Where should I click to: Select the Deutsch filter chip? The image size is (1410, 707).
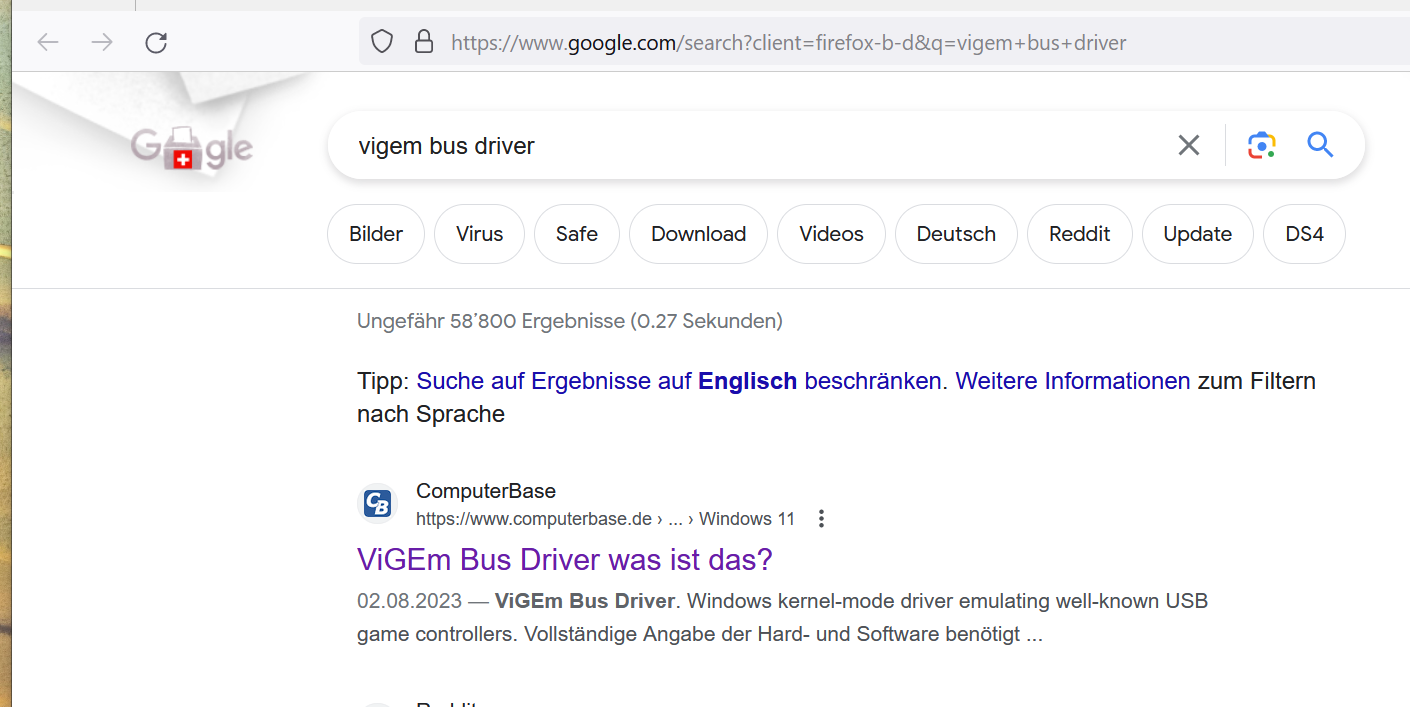[957, 234]
